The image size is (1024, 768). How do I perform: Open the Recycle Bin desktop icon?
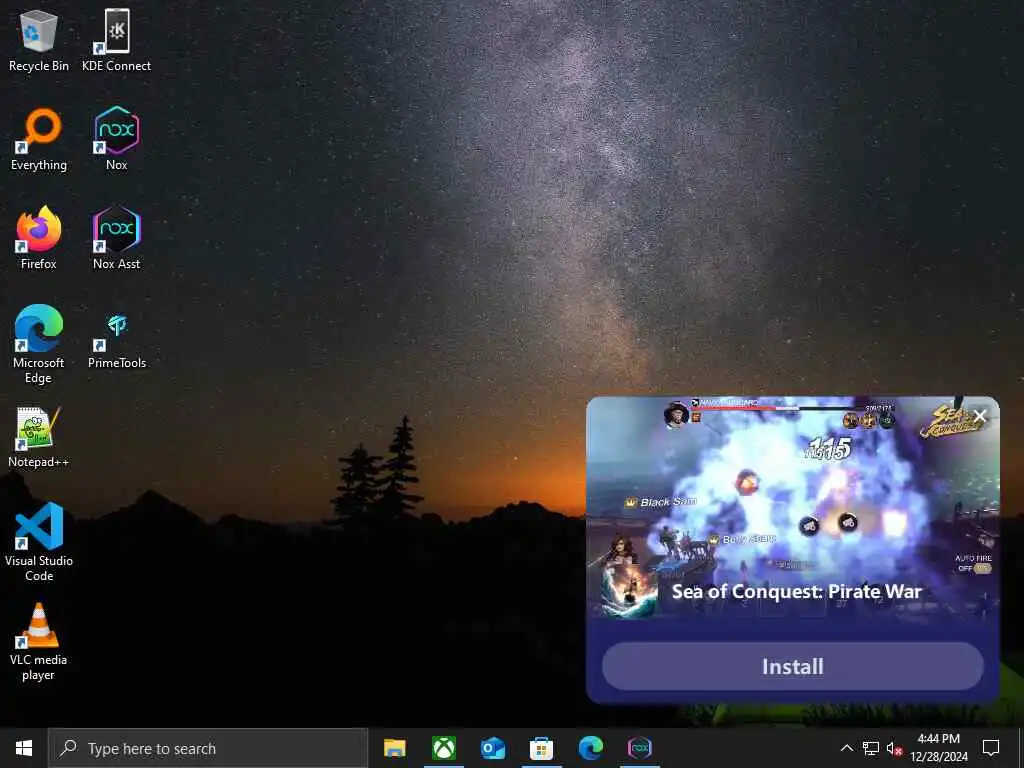[39, 40]
